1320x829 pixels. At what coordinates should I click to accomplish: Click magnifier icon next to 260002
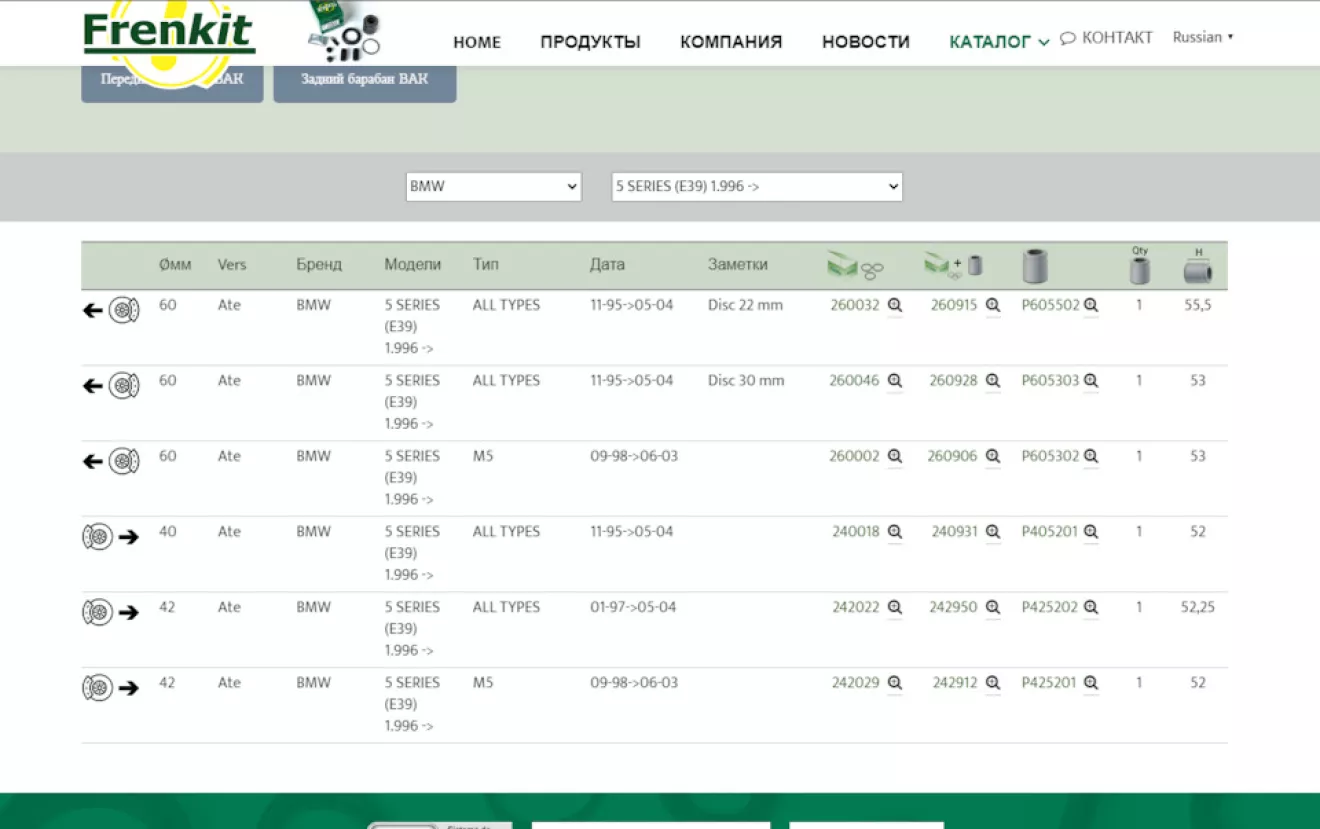click(x=895, y=456)
